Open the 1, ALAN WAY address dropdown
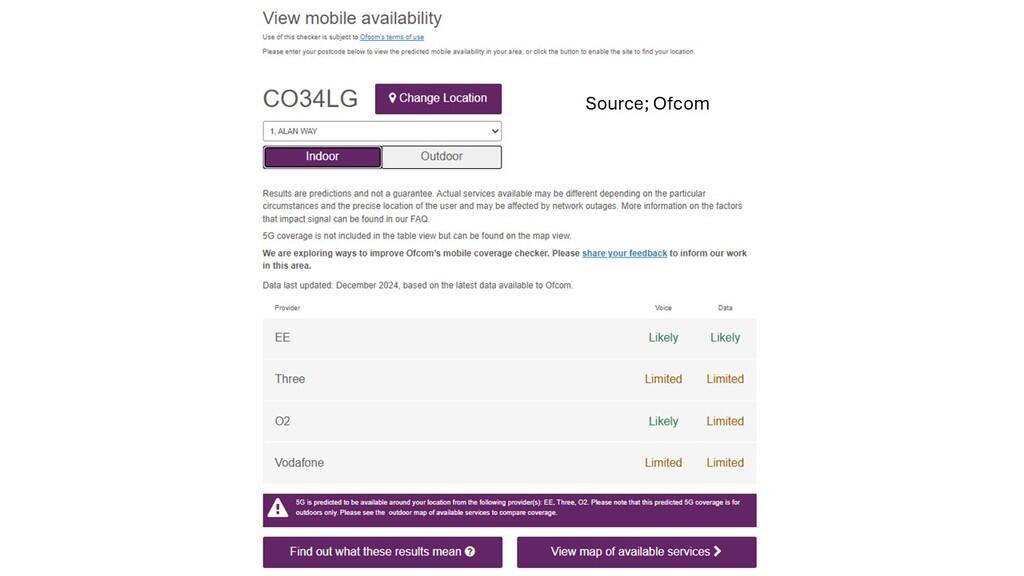Screen dimensions: 1024x576 coord(382,131)
